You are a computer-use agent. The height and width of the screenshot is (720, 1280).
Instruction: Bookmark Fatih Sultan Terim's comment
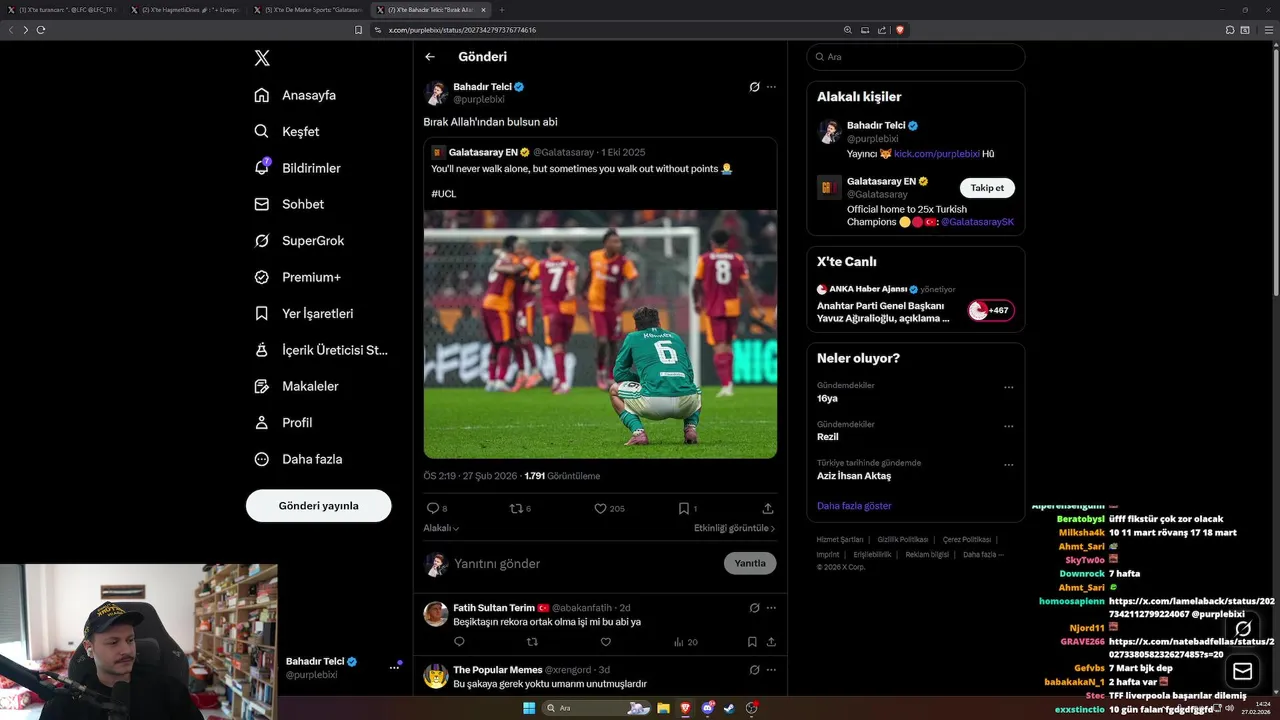[x=752, y=642]
